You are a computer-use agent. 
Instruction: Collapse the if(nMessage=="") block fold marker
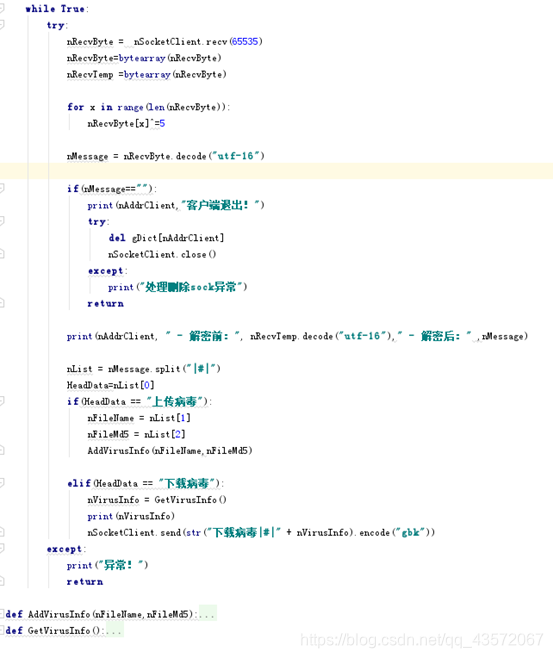pyautogui.click(x=2, y=188)
